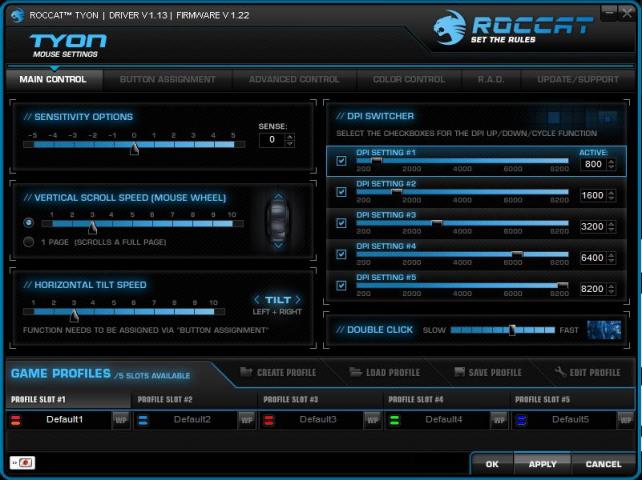The width and height of the screenshot is (642, 480).
Task: Click the ROCCAT logo in title bar
Action: (x=17, y=16)
